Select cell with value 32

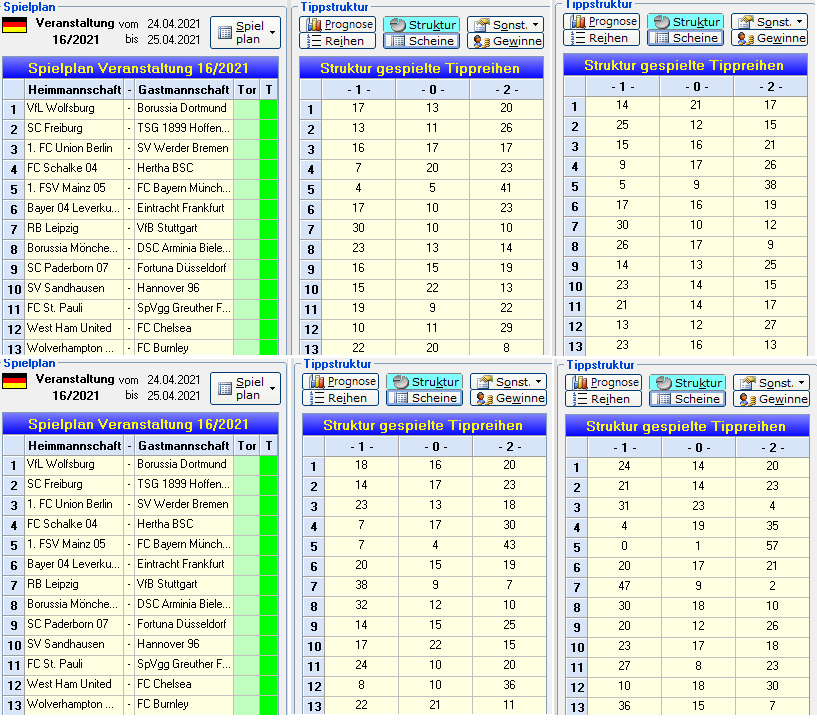coord(361,605)
